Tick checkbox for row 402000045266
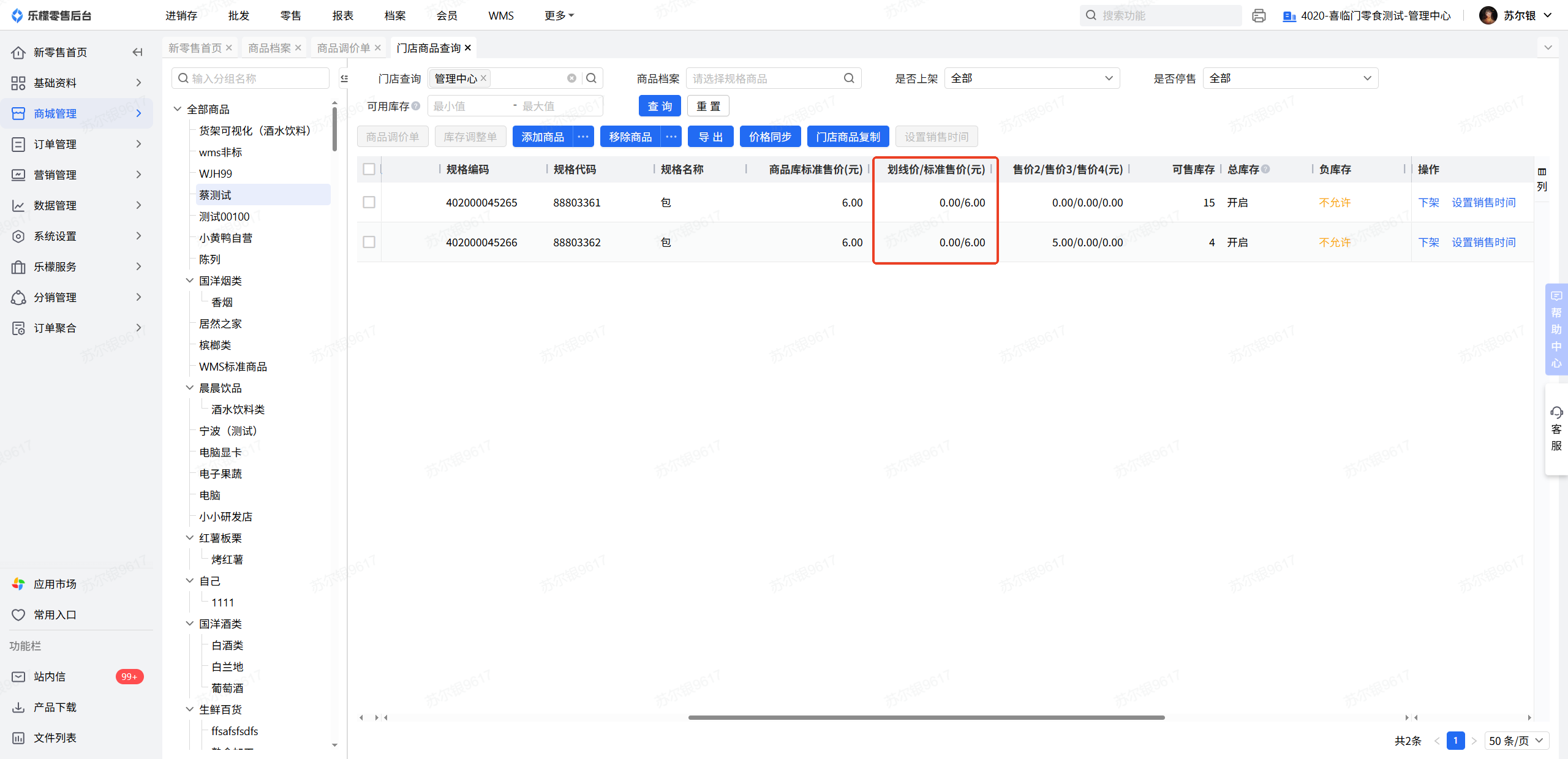This screenshot has width=1568, height=759. 369,242
